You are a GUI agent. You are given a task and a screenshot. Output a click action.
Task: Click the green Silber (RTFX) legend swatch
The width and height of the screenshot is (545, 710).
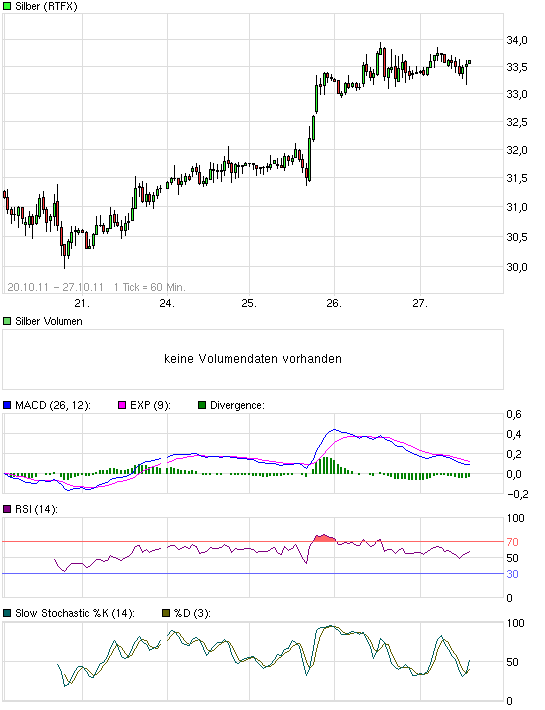(x=7, y=6)
